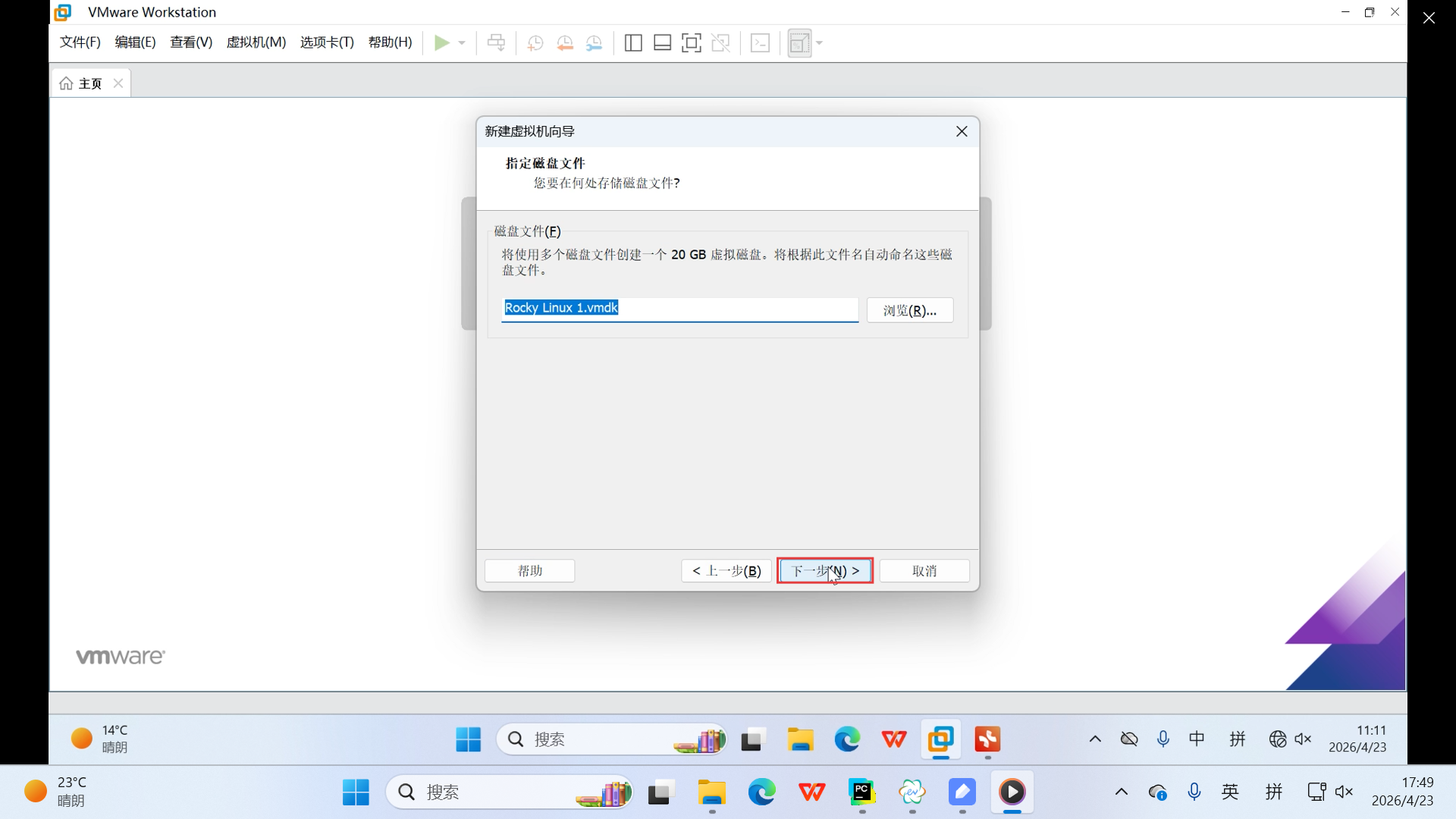Toggle the thumbnail bar view icon
This screenshot has width=1456, height=819.
pyautogui.click(x=662, y=43)
